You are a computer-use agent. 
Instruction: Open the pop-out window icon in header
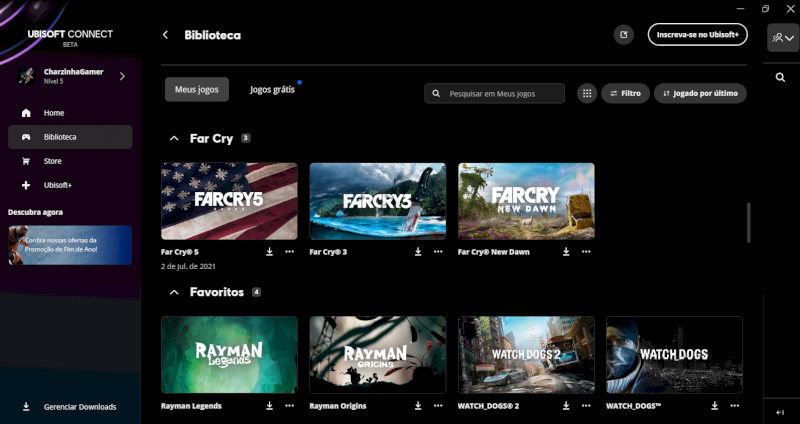click(623, 35)
